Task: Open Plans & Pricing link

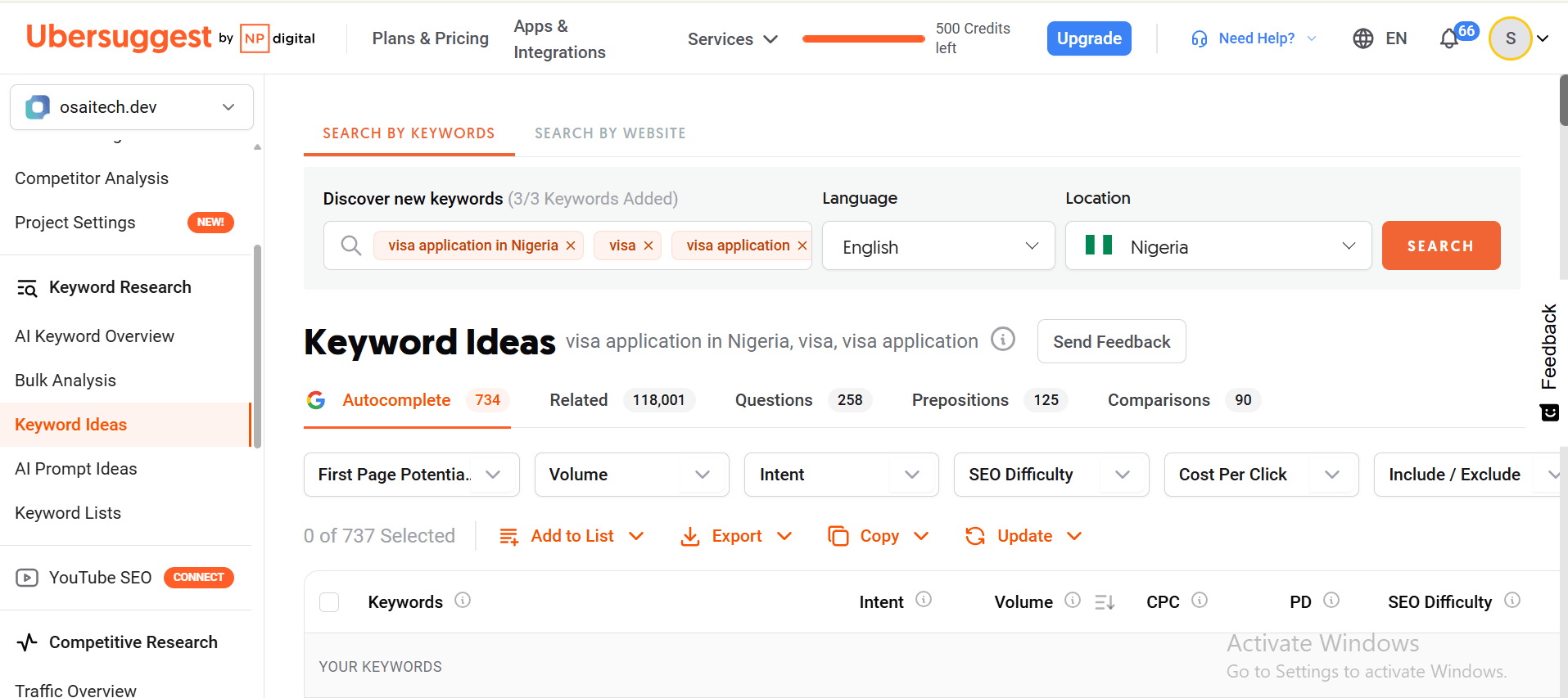Action: click(430, 38)
